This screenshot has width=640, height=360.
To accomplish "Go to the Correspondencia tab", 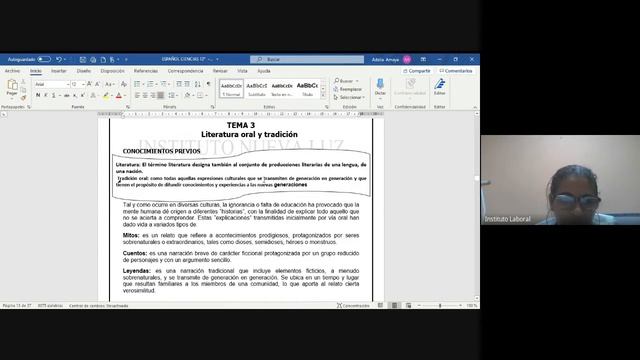I will (185, 71).
